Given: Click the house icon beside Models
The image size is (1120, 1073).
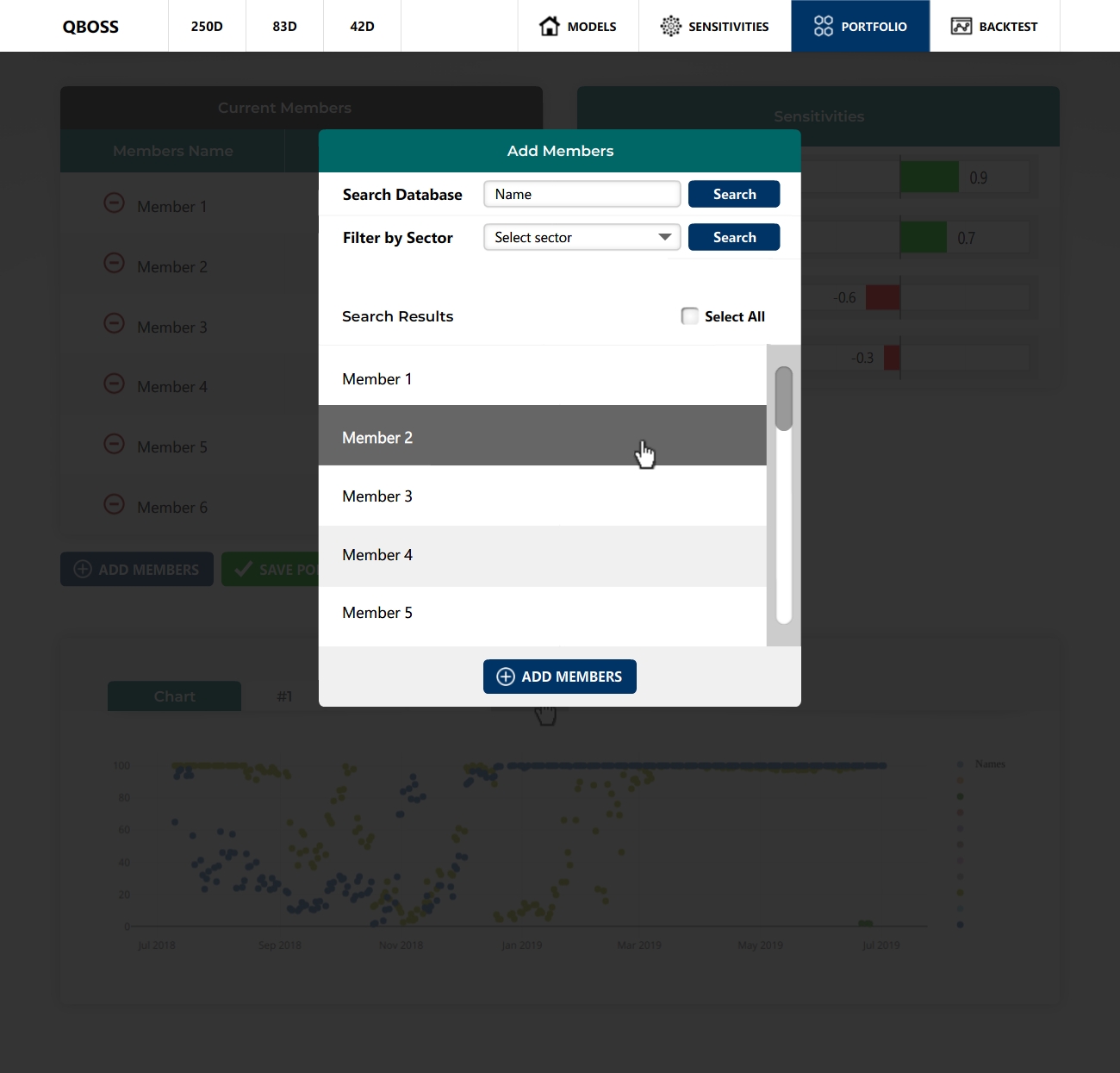Looking at the screenshot, I should pyautogui.click(x=550, y=26).
